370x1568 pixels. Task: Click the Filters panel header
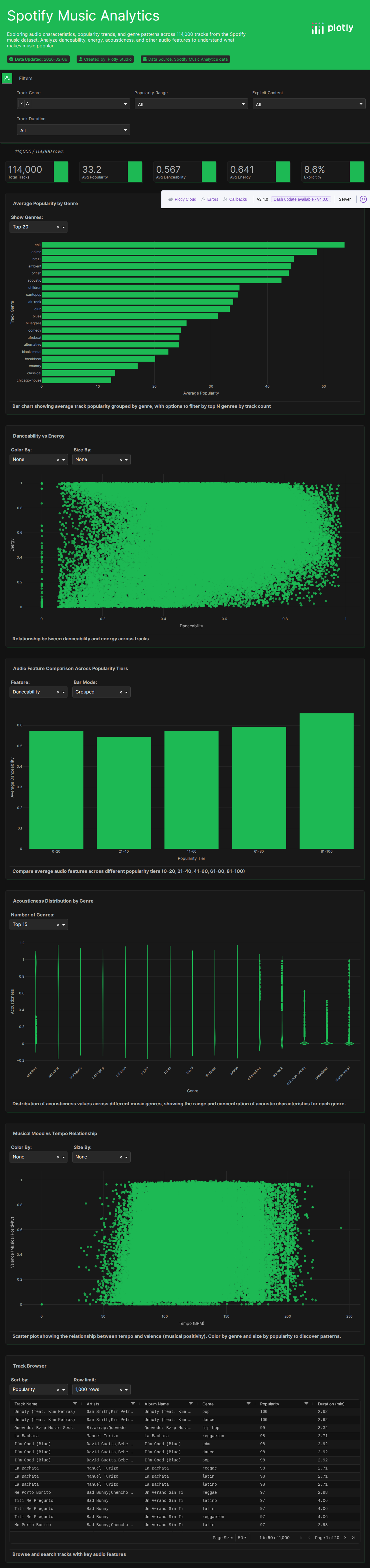pyautogui.click(x=26, y=79)
